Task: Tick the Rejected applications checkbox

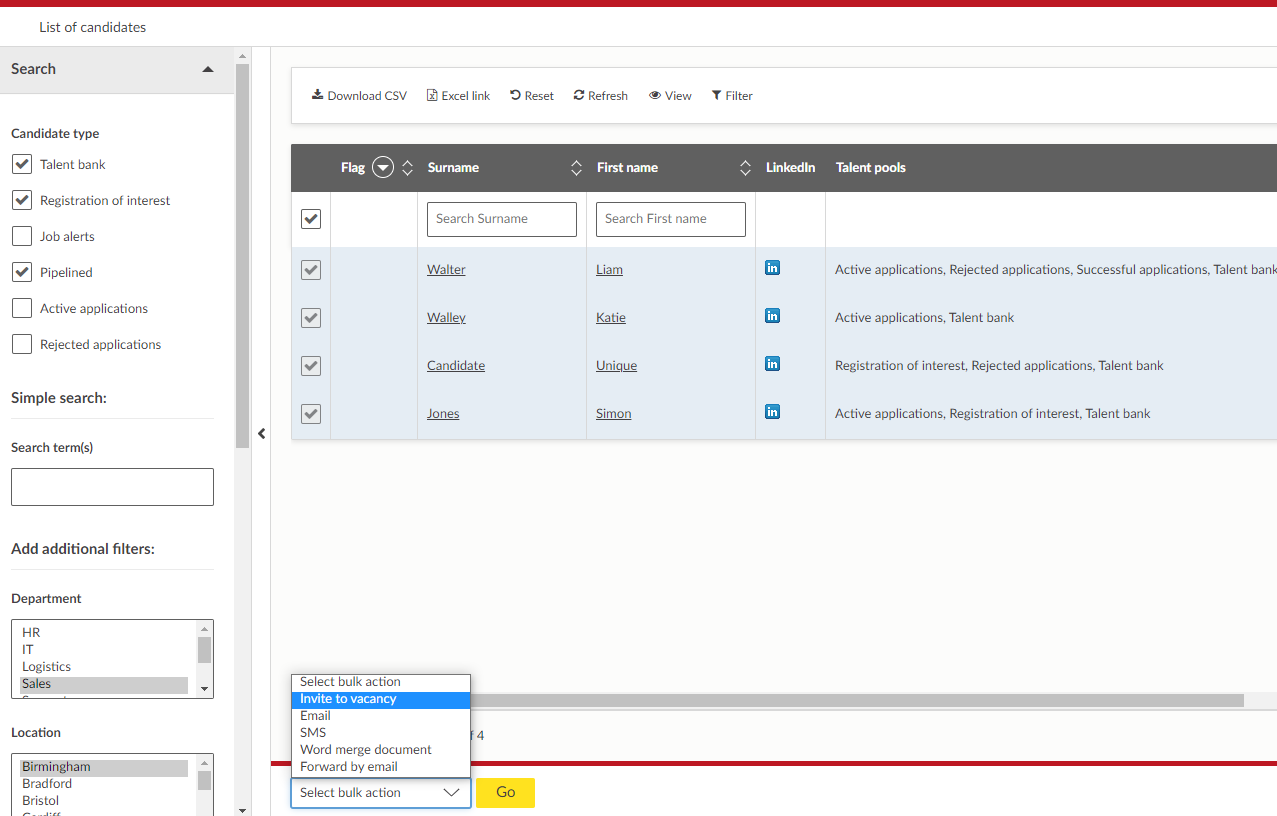Action: click(x=22, y=344)
